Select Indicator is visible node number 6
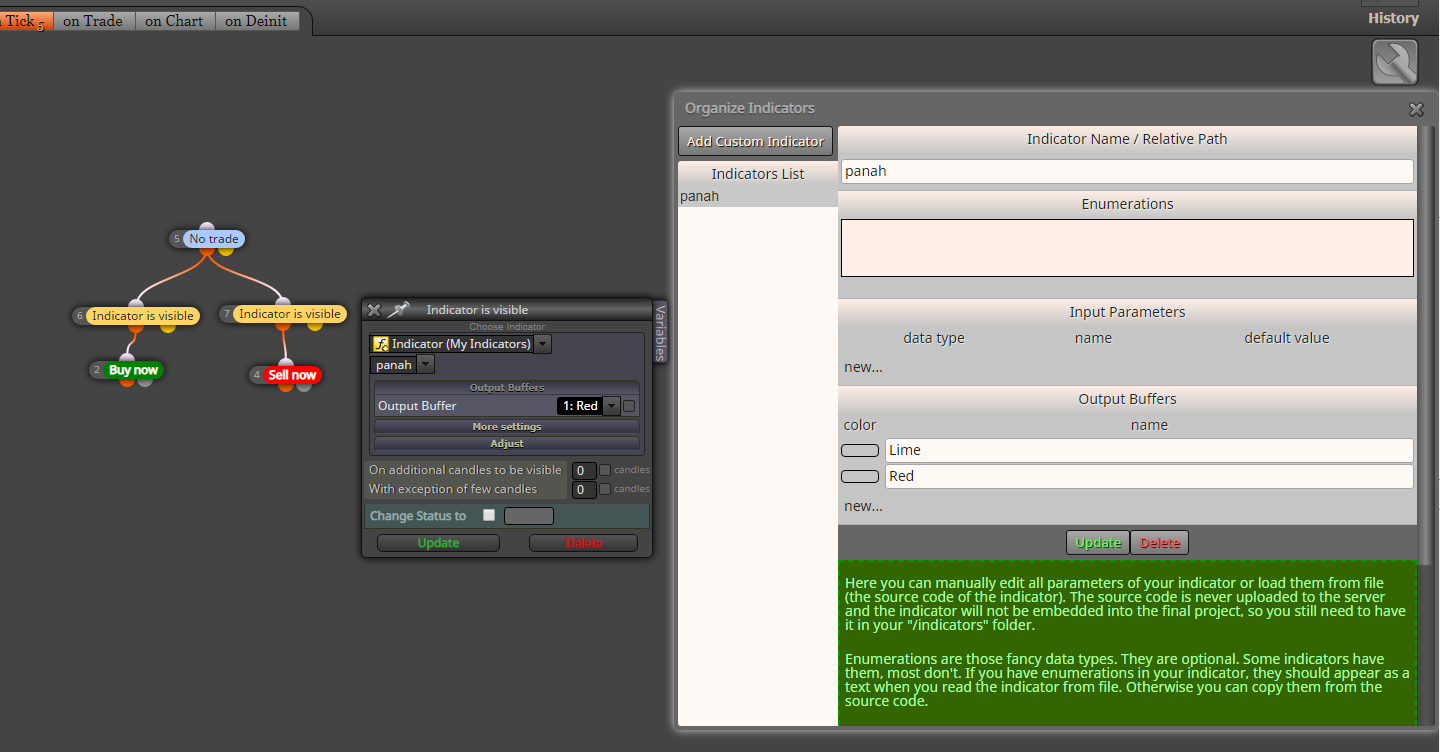The width and height of the screenshot is (1440, 752). point(143,316)
